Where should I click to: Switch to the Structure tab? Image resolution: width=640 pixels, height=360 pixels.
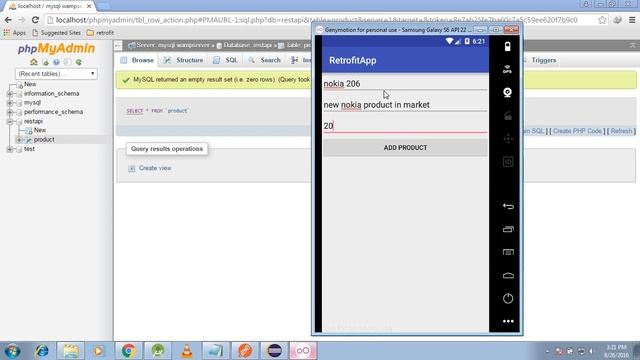(183, 60)
